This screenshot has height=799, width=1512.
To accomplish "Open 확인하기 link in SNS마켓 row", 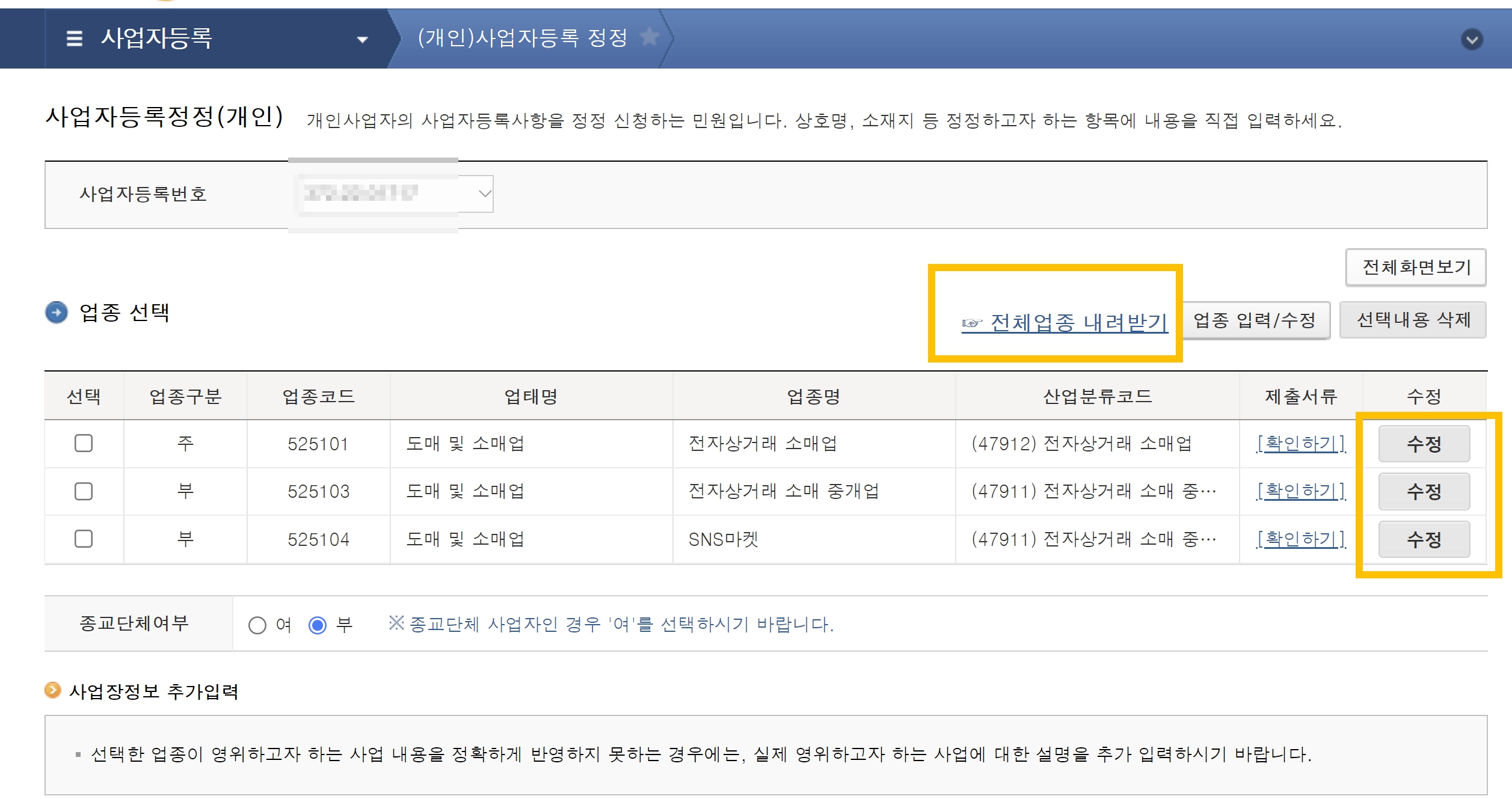I will tap(1301, 539).
